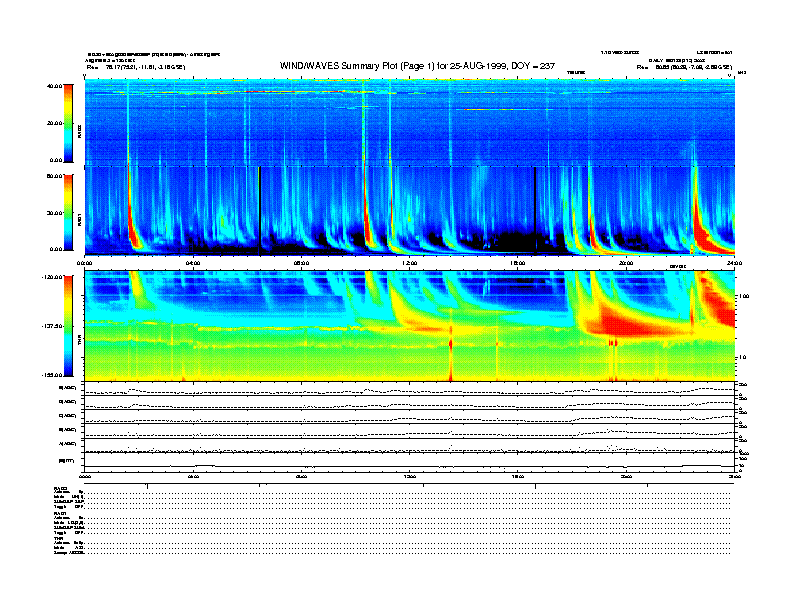This screenshot has height=612, width=792.
Task: Click the 08:00 tick label under RAD1 spectrogram
Action: (301, 263)
